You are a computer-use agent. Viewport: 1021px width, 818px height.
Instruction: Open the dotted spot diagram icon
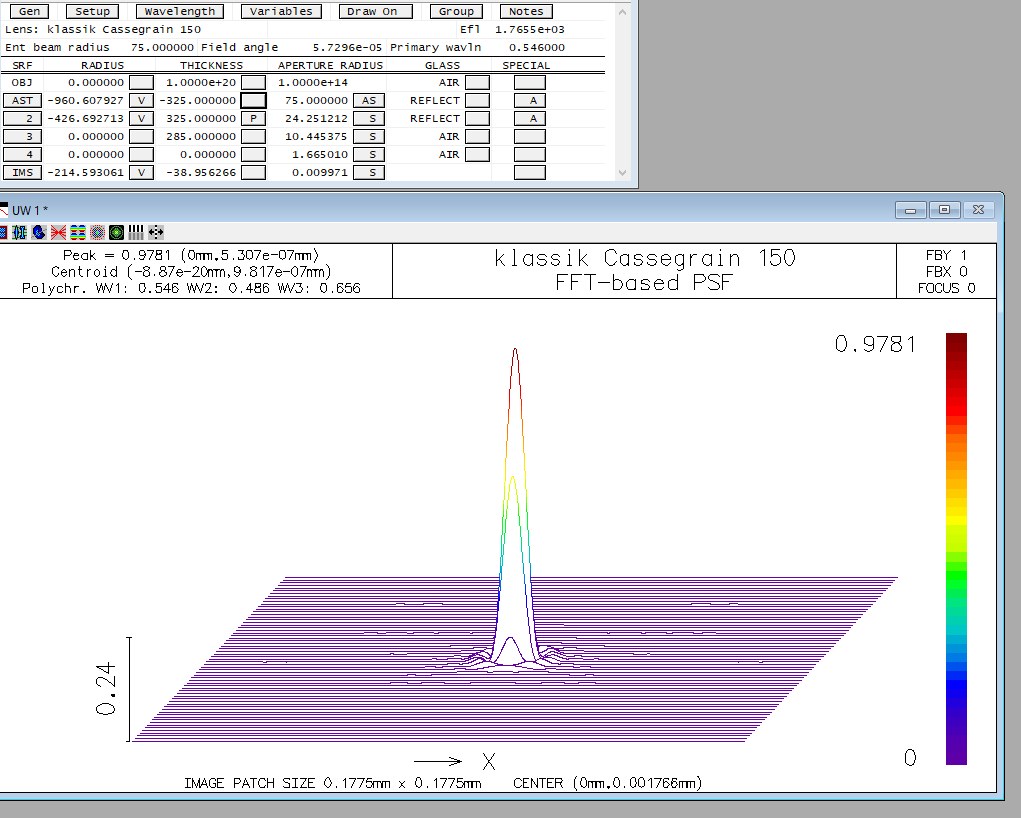(97, 232)
